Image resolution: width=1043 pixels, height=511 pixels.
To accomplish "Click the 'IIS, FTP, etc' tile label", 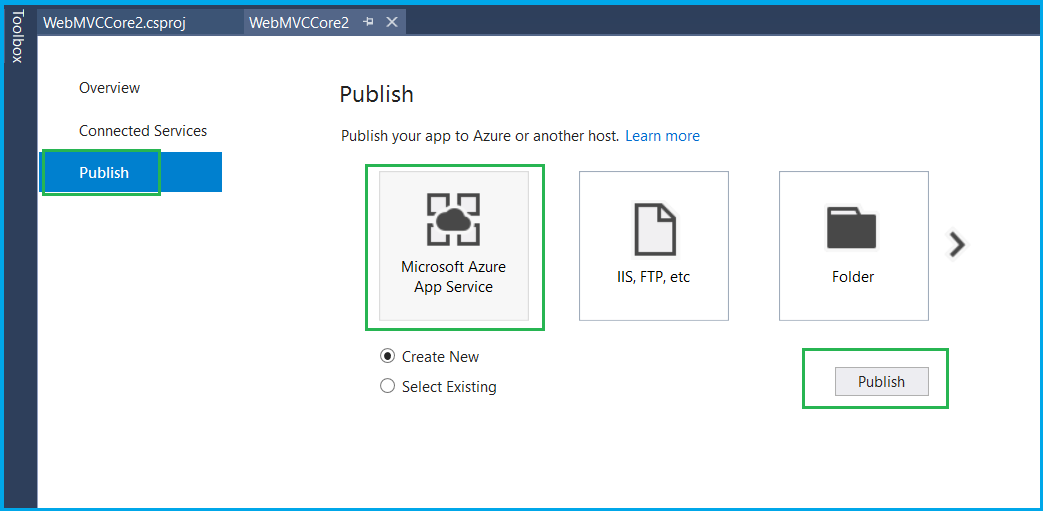I will (x=654, y=277).
